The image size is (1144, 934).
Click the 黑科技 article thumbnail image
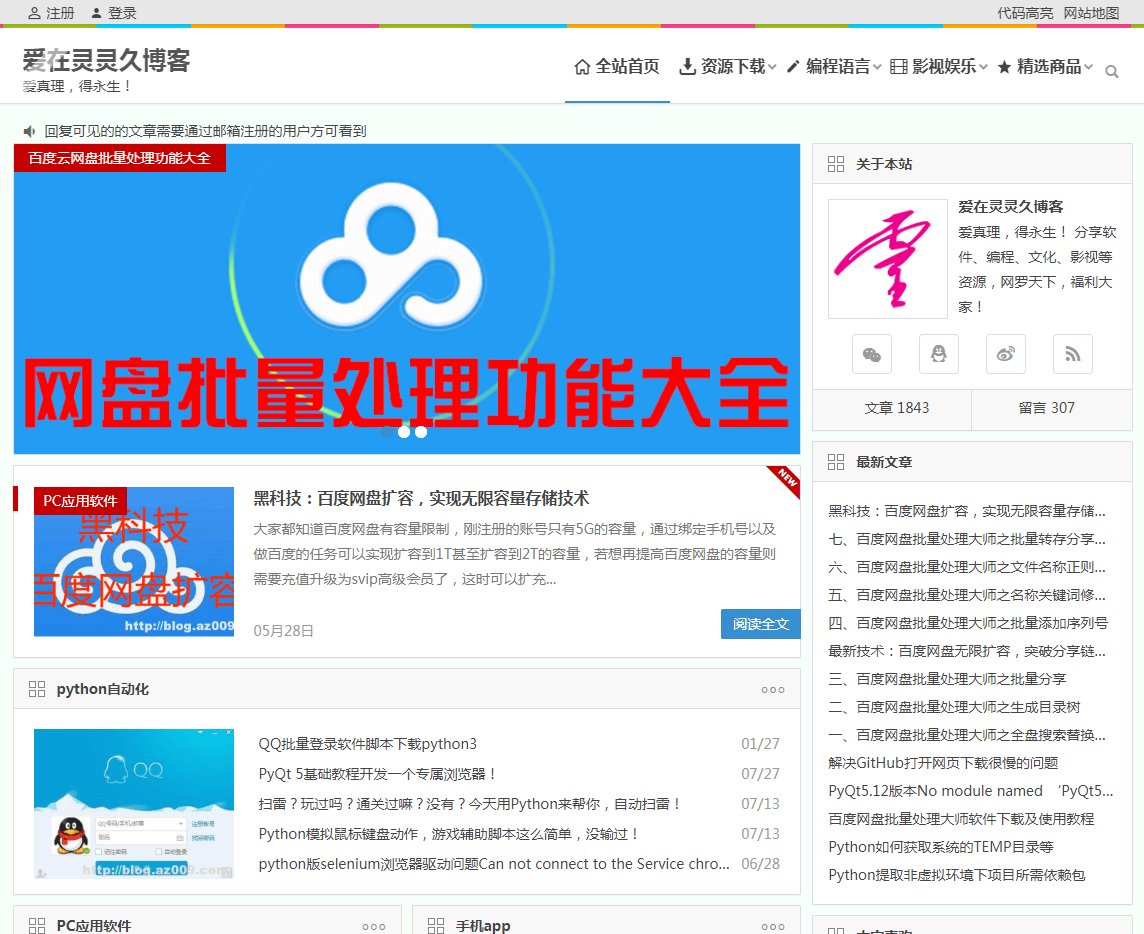click(134, 562)
